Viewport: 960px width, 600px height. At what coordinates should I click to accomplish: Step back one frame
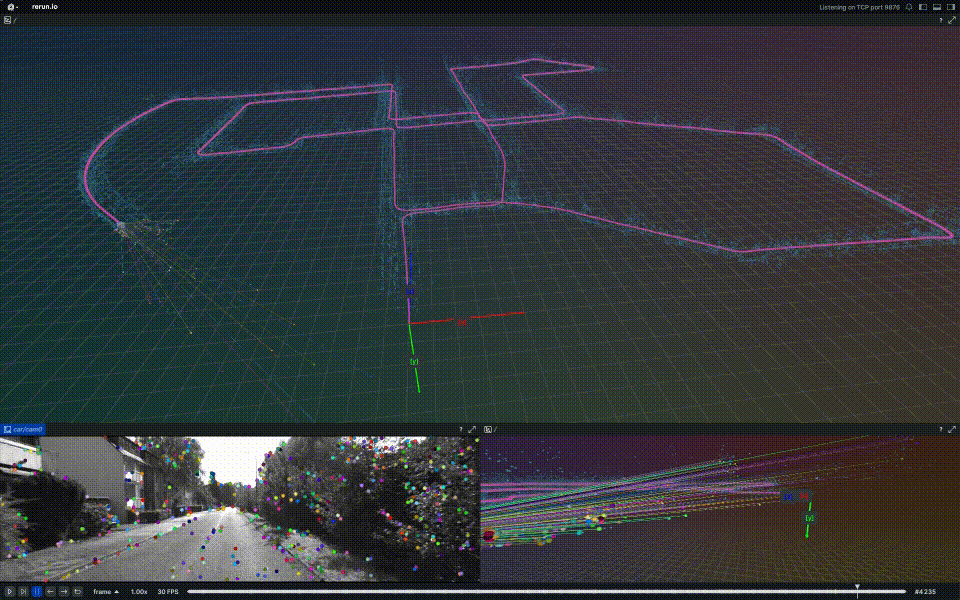coord(50,591)
